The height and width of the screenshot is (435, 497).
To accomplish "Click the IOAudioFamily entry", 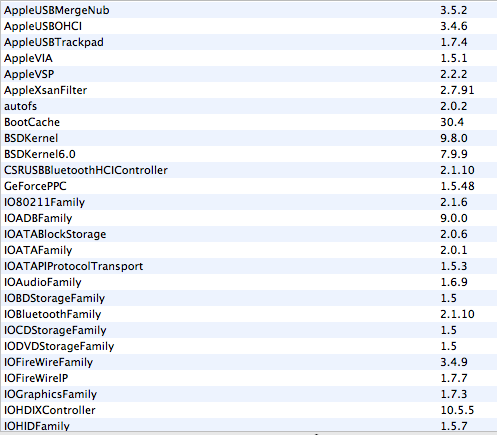I will (248, 282).
